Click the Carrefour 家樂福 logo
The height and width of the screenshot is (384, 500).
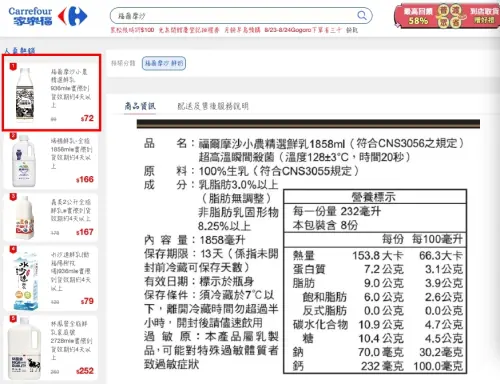click(x=47, y=16)
